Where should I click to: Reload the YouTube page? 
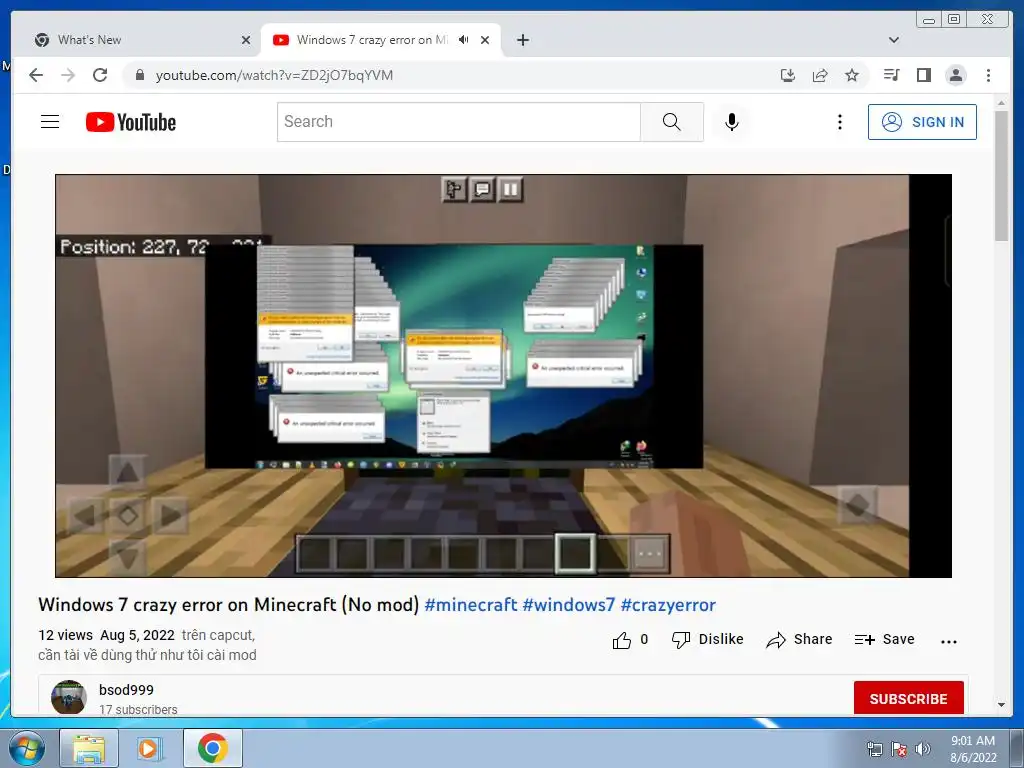click(x=100, y=75)
